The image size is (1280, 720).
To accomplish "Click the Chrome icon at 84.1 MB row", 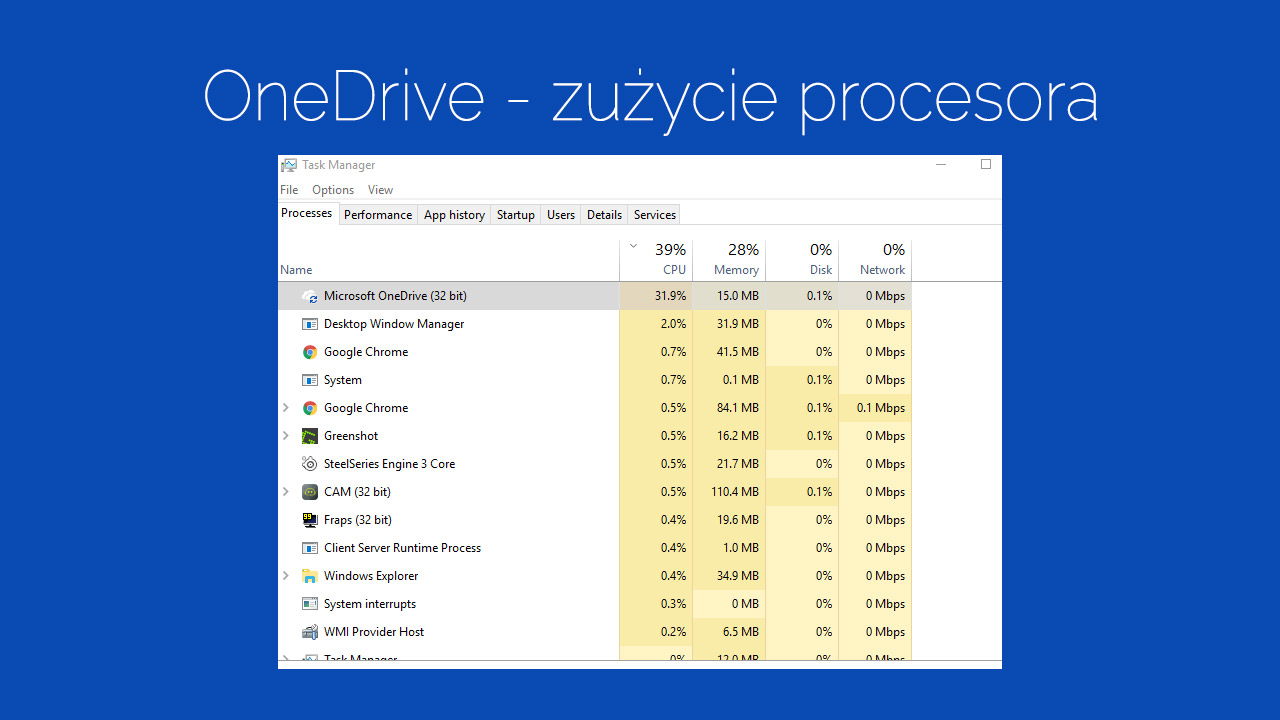I will click(x=310, y=408).
